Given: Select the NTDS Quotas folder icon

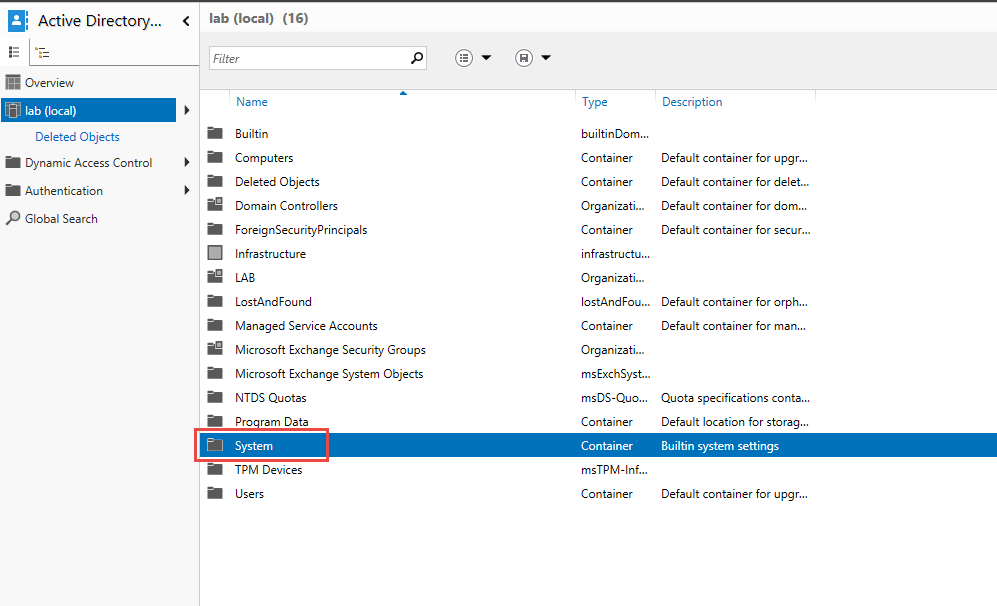Looking at the screenshot, I should coord(215,397).
